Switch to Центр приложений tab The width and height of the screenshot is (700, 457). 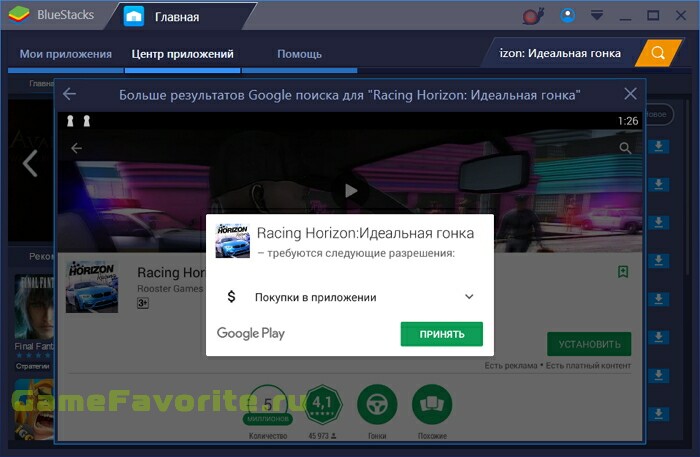tap(182, 54)
